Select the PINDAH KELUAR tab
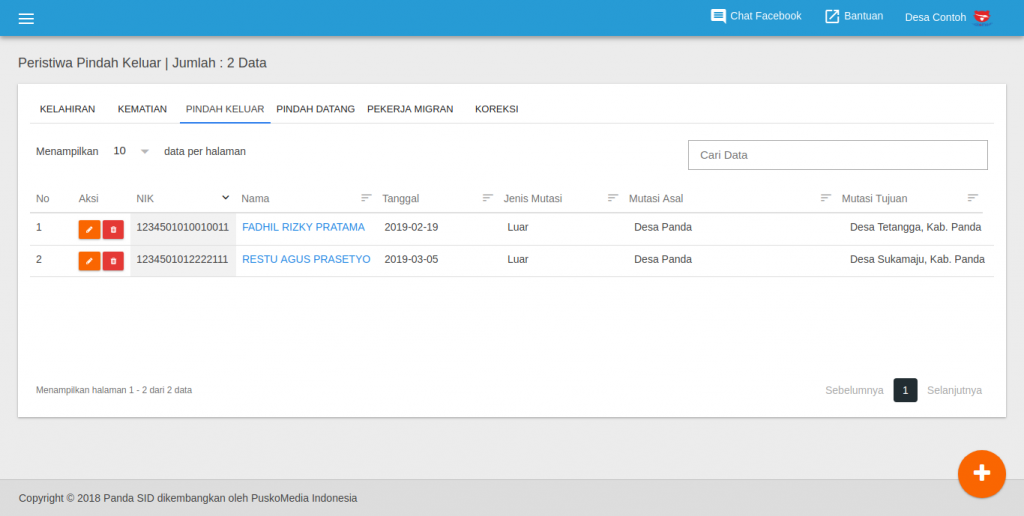The width and height of the screenshot is (1024, 516). click(225, 109)
